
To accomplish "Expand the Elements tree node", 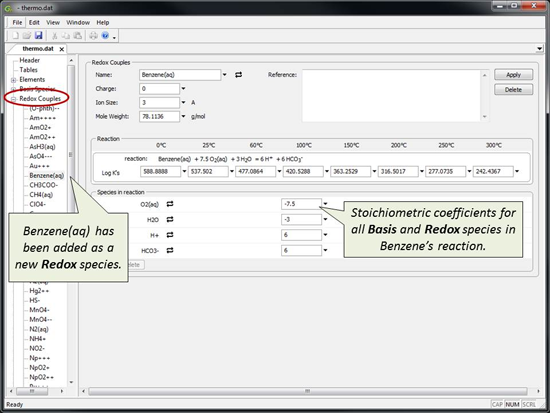I will point(14,80).
